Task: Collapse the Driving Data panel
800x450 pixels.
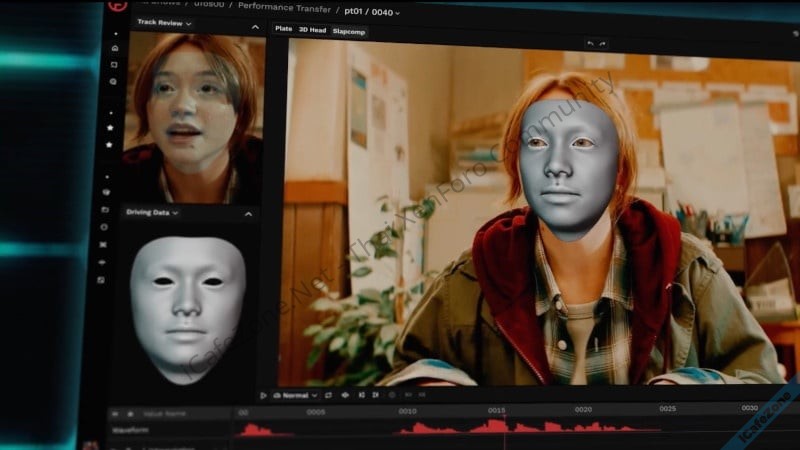Action: pos(249,213)
